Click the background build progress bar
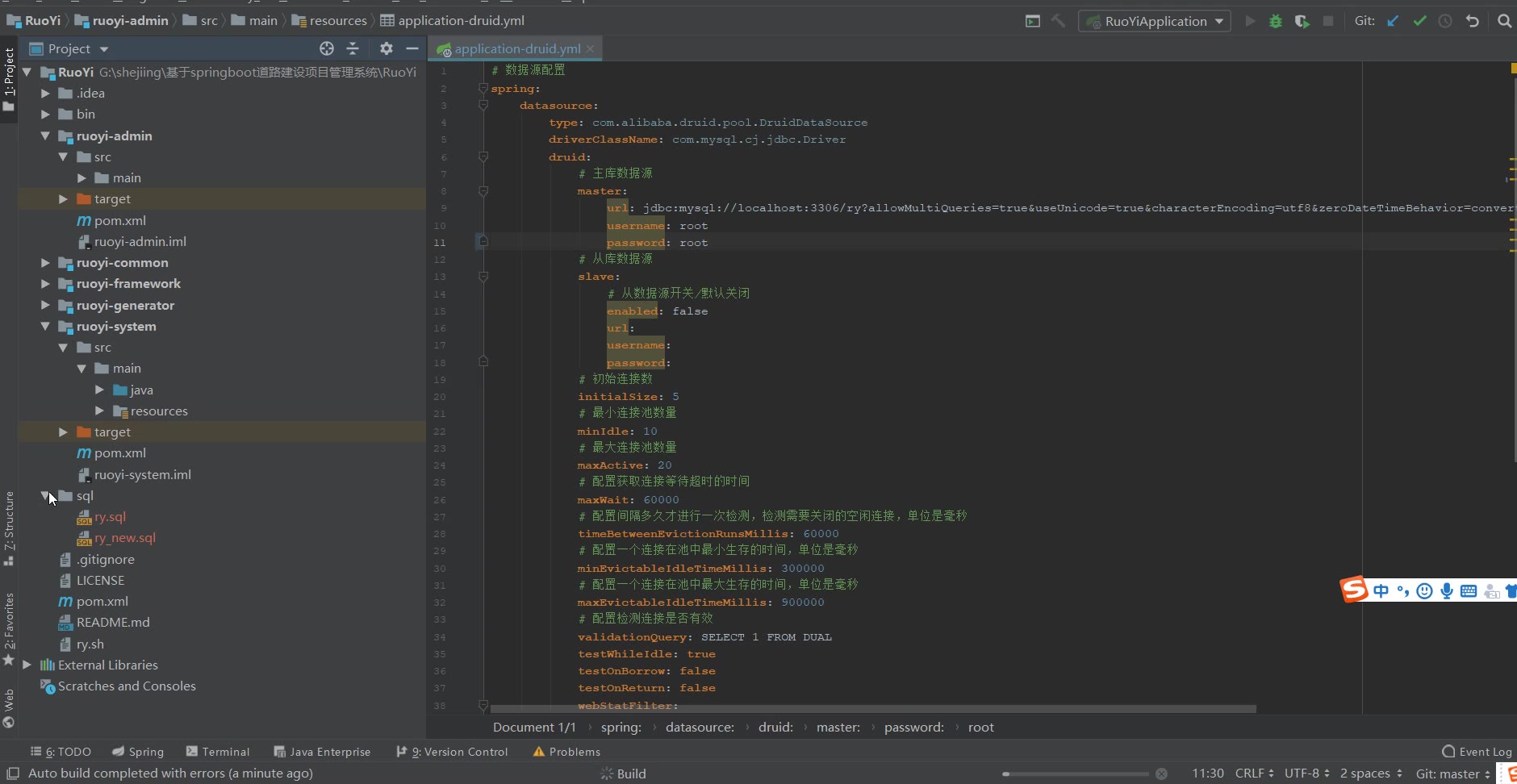Image resolution: width=1517 pixels, height=784 pixels. [x=1076, y=774]
